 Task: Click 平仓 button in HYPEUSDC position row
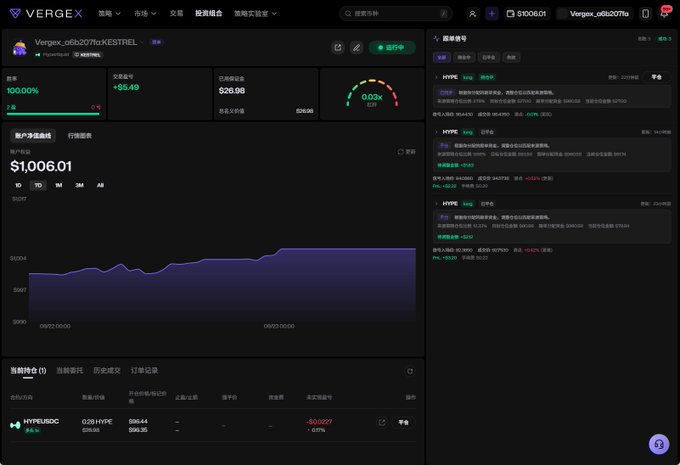pyautogui.click(x=403, y=422)
